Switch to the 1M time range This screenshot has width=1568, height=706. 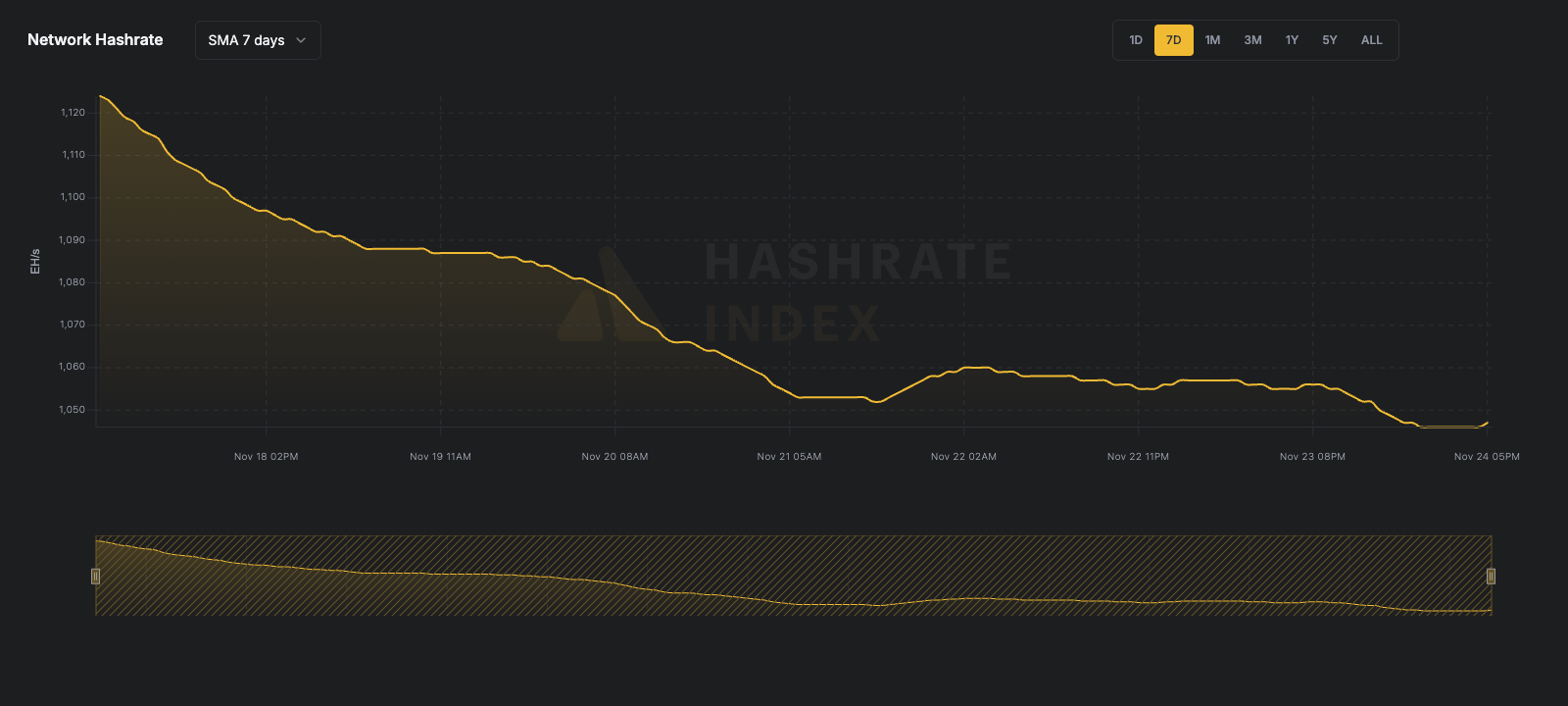click(1212, 40)
